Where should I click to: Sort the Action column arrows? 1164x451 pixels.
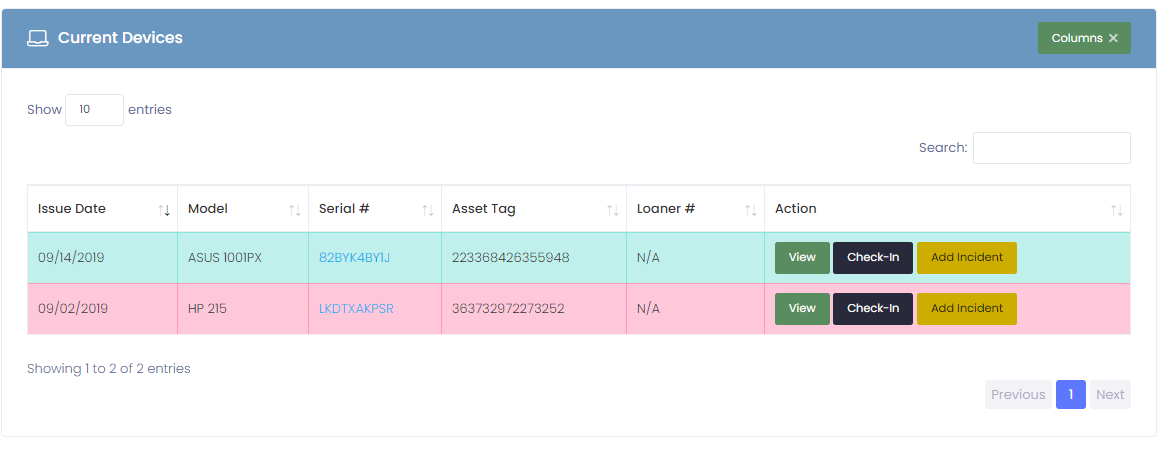pyautogui.click(x=1116, y=211)
